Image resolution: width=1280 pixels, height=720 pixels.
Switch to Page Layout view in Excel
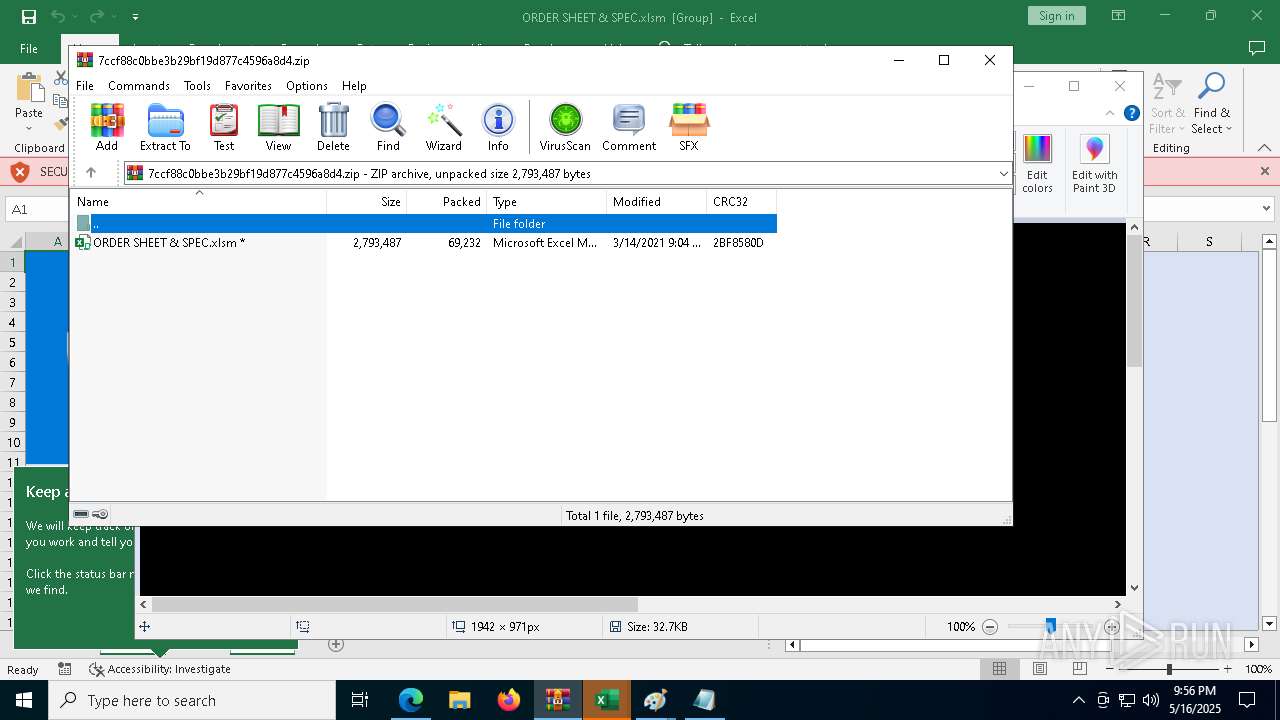(1038, 669)
